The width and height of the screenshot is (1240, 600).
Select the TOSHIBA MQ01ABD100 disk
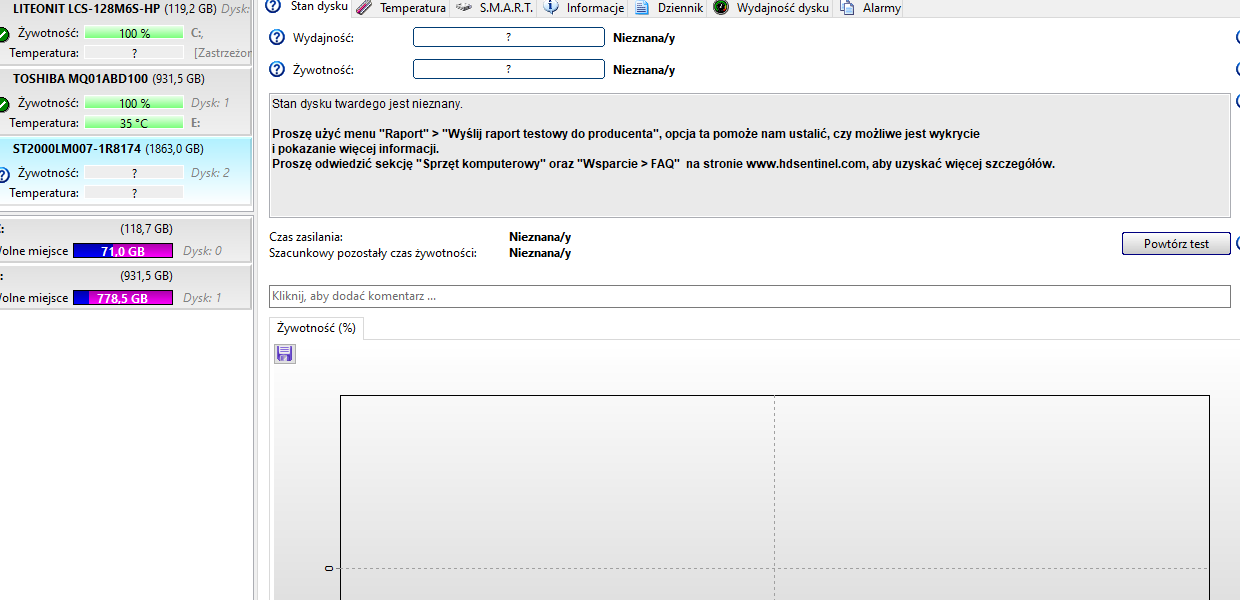pos(125,102)
